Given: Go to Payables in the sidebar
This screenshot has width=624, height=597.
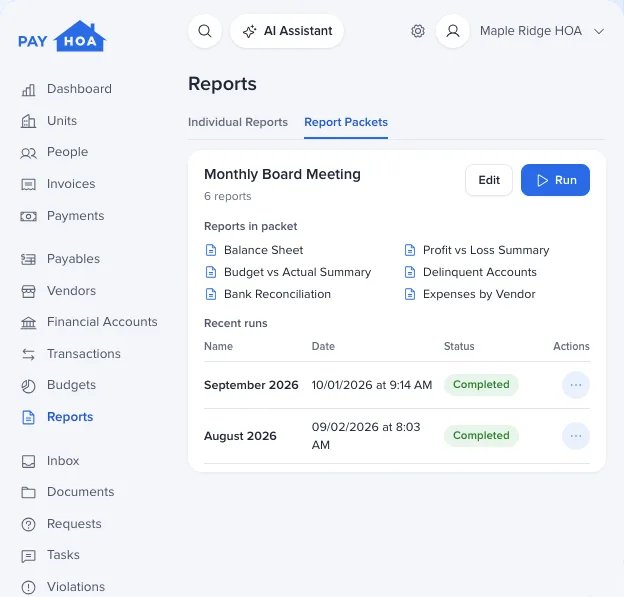Looking at the screenshot, I should click(74, 259).
